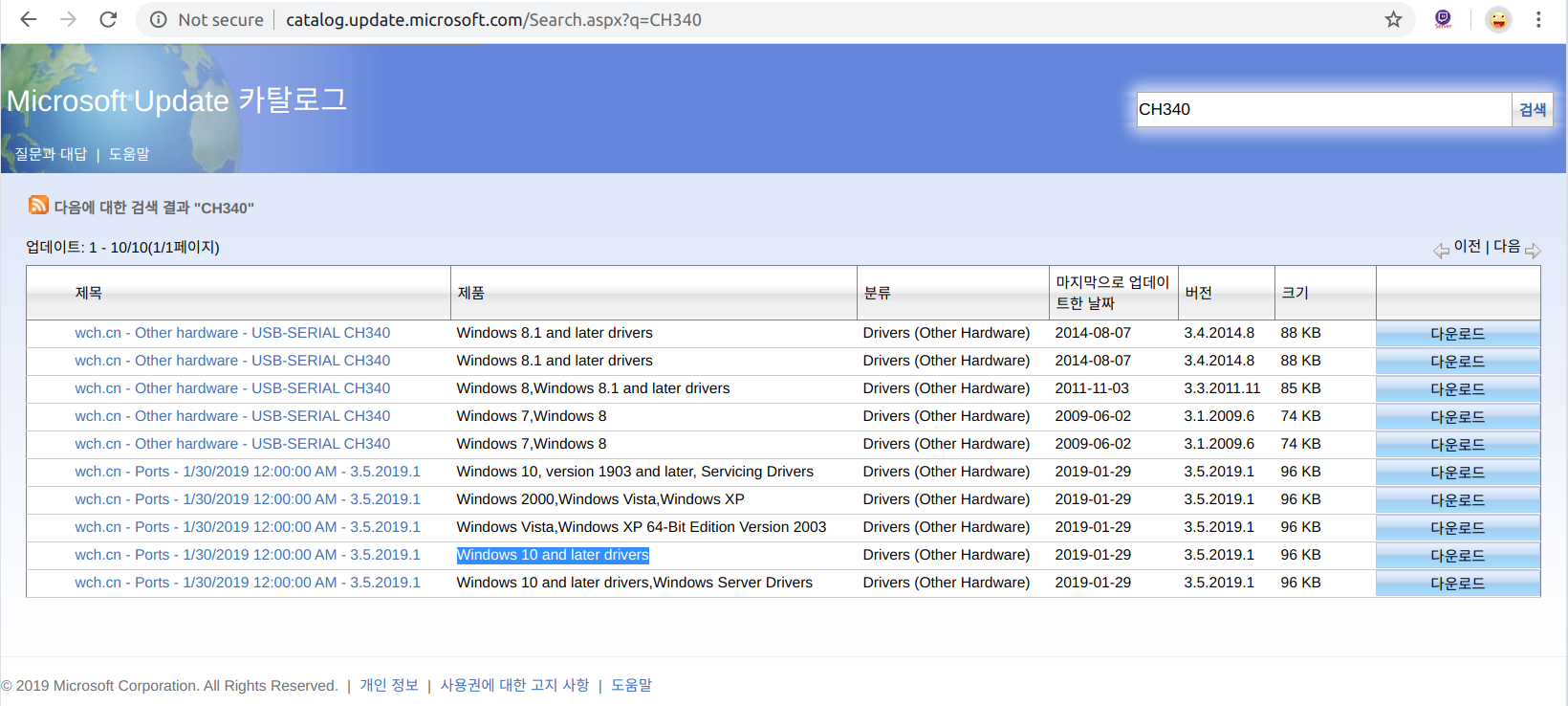Click 'Windows 2000,Windows Vista,Windows XP' cell
Image resolution: width=1568 pixels, height=706 pixels.
600,499
